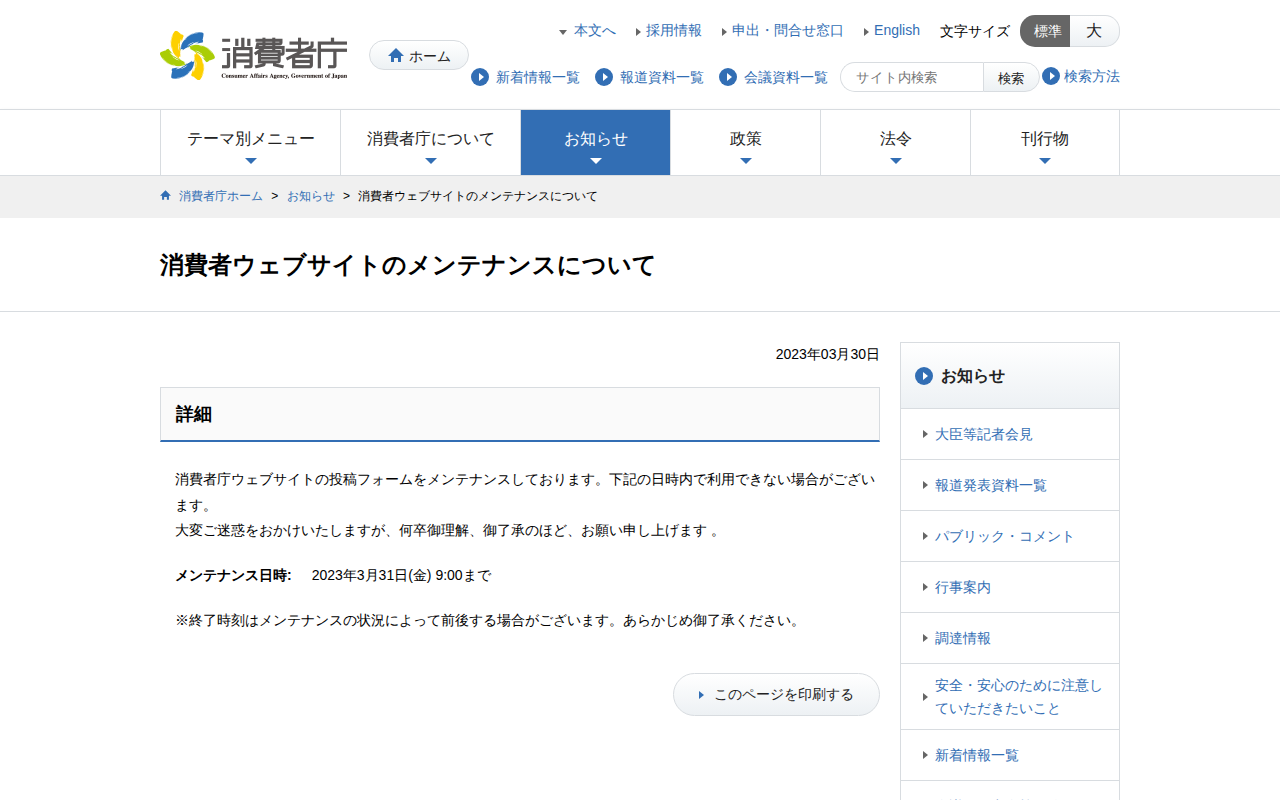The image size is (1280, 800).
Task: Open the テーマ別メニュー navigation tab
Action: point(251,142)
